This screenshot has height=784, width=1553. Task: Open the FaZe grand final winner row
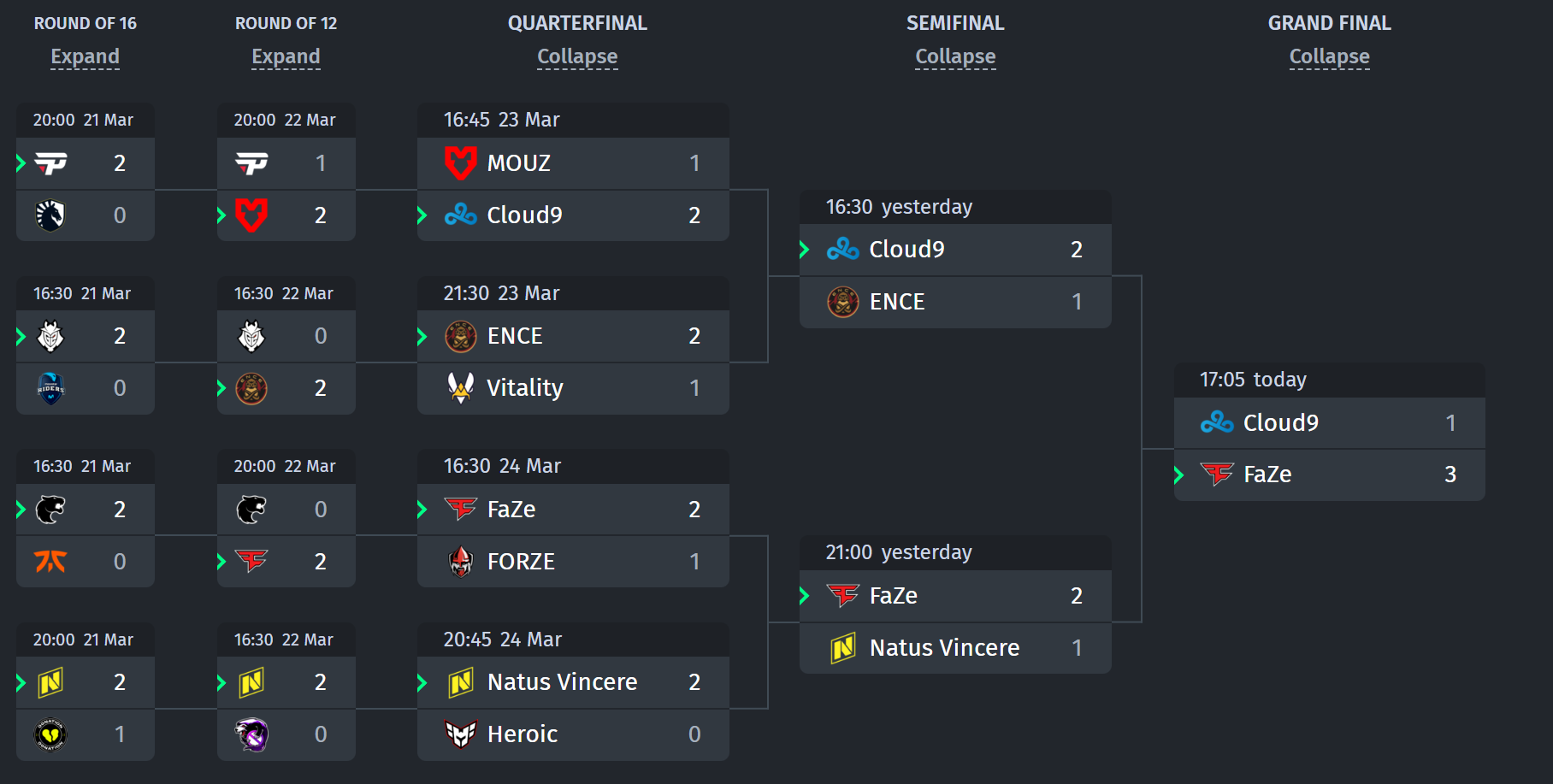pyautogui.click(x=1329, y=475)
